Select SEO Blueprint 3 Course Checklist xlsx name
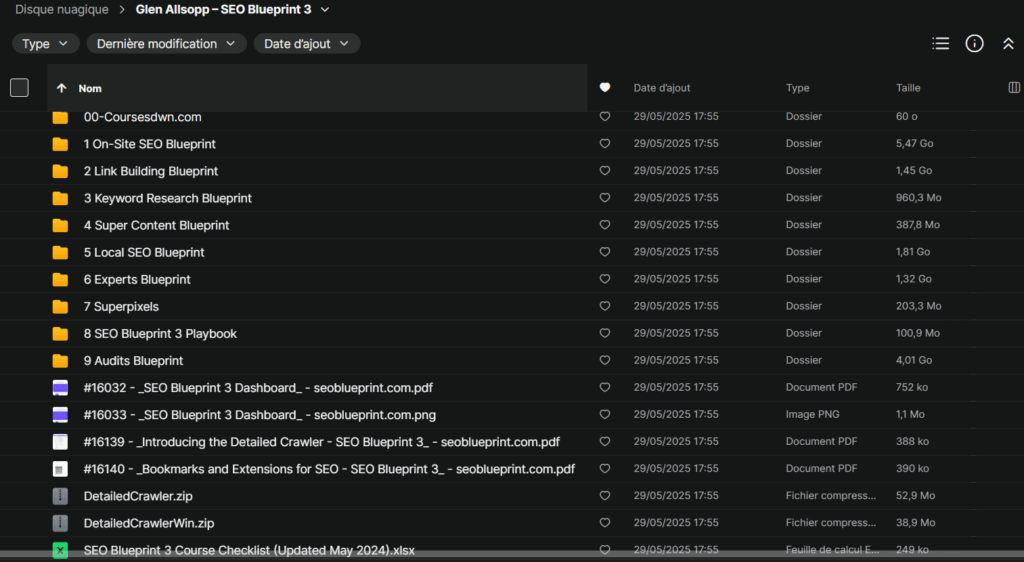This screenshot has width=1024, height=562. (249, 550)
